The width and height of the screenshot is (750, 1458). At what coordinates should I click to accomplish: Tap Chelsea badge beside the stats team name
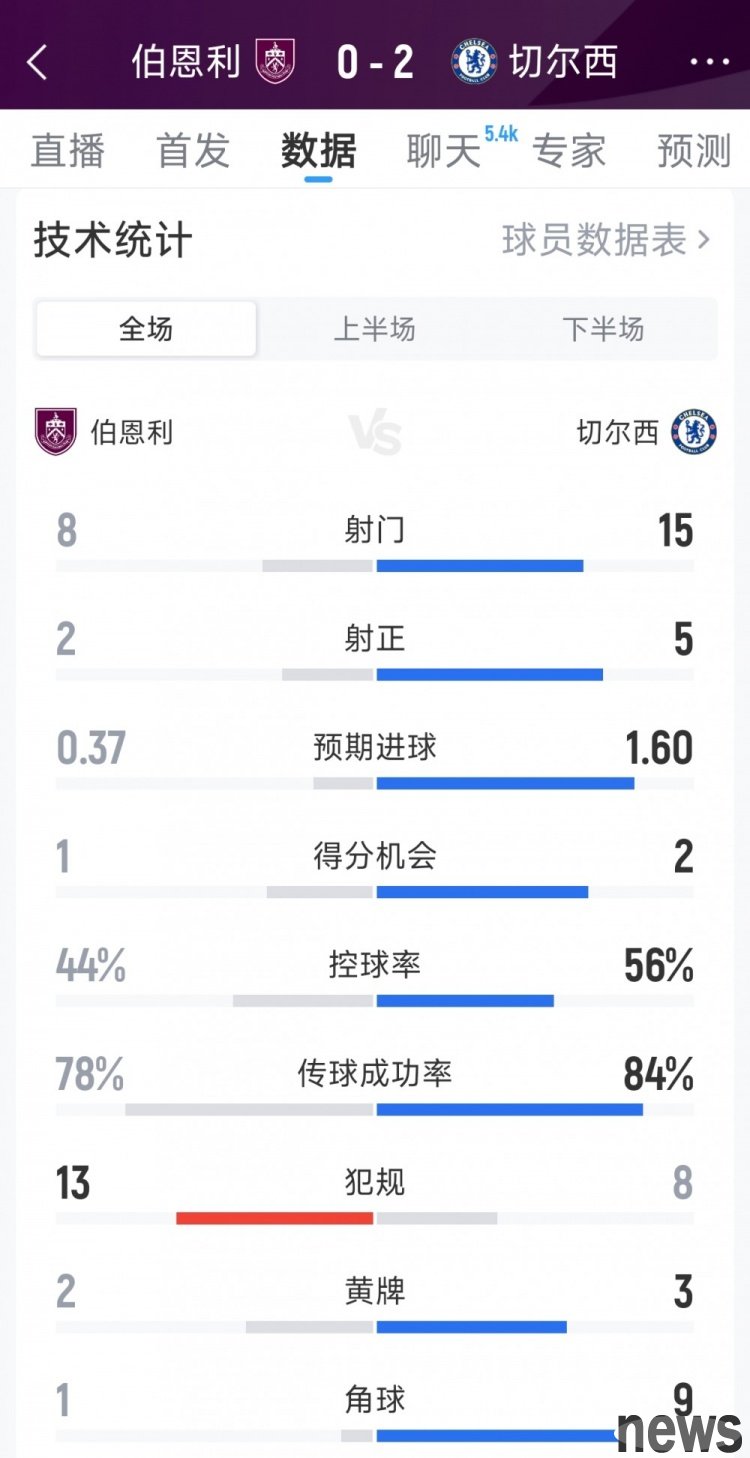[694, 432]
